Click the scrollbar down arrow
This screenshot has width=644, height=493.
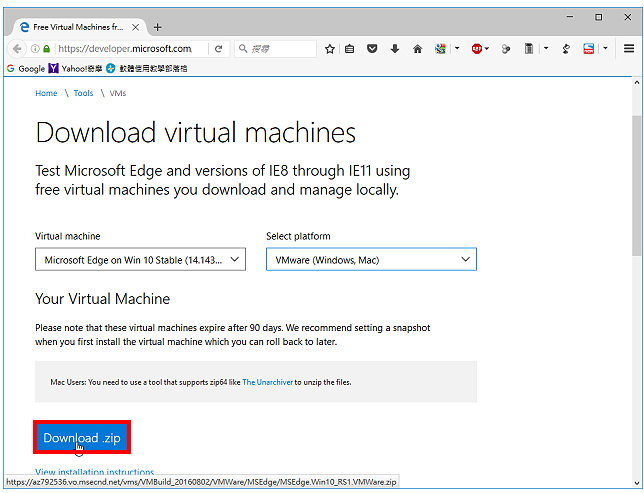click(x=636, y=483)
